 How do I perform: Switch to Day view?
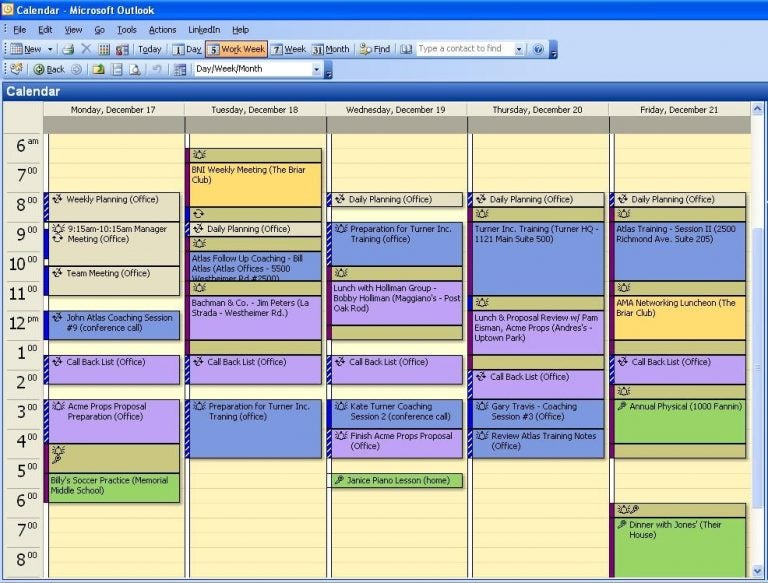pos(187,49)
